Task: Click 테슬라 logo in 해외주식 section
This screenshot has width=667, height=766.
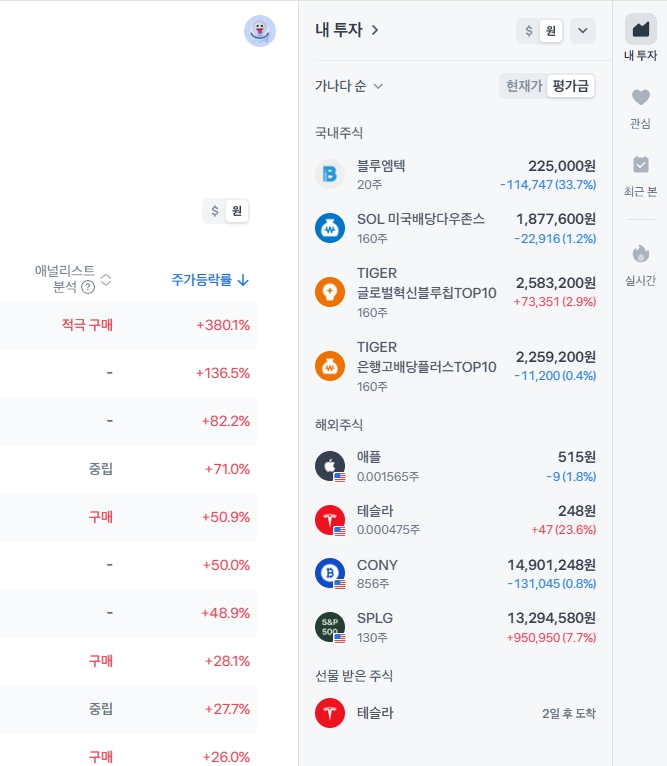Action: click(x=330, y=520)
